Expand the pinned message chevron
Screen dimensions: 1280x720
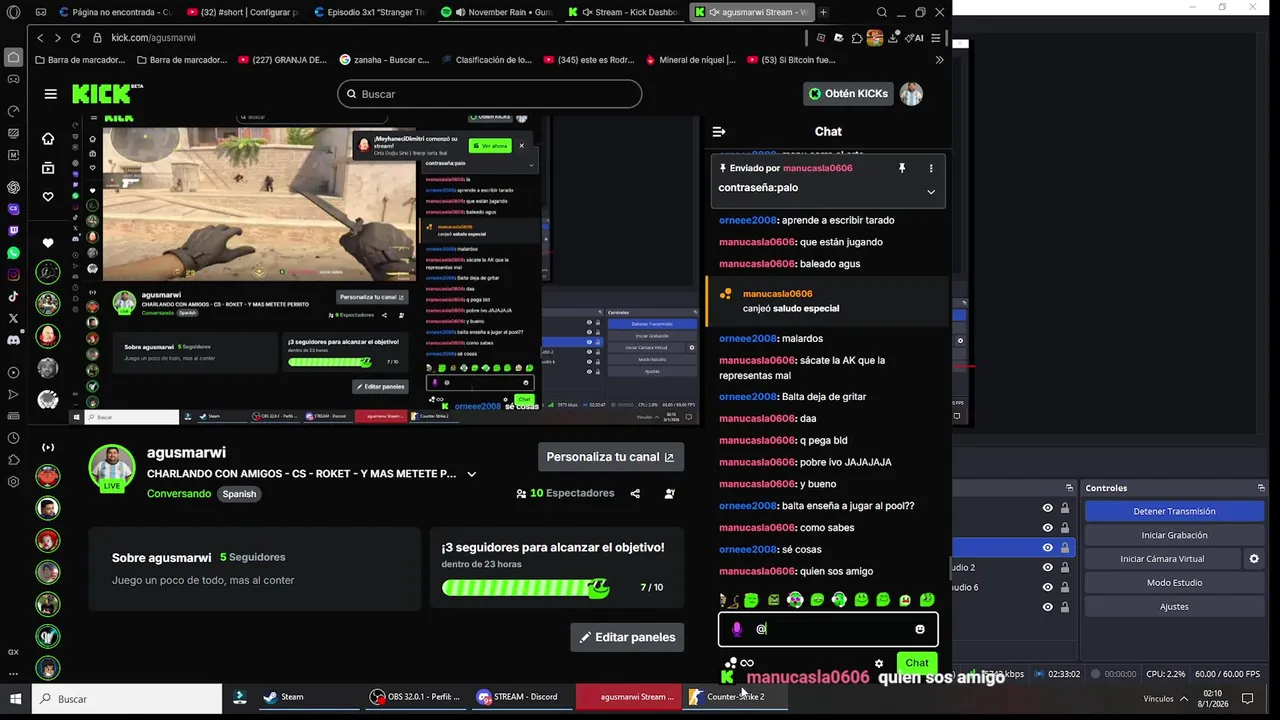(x=931, y=192)
